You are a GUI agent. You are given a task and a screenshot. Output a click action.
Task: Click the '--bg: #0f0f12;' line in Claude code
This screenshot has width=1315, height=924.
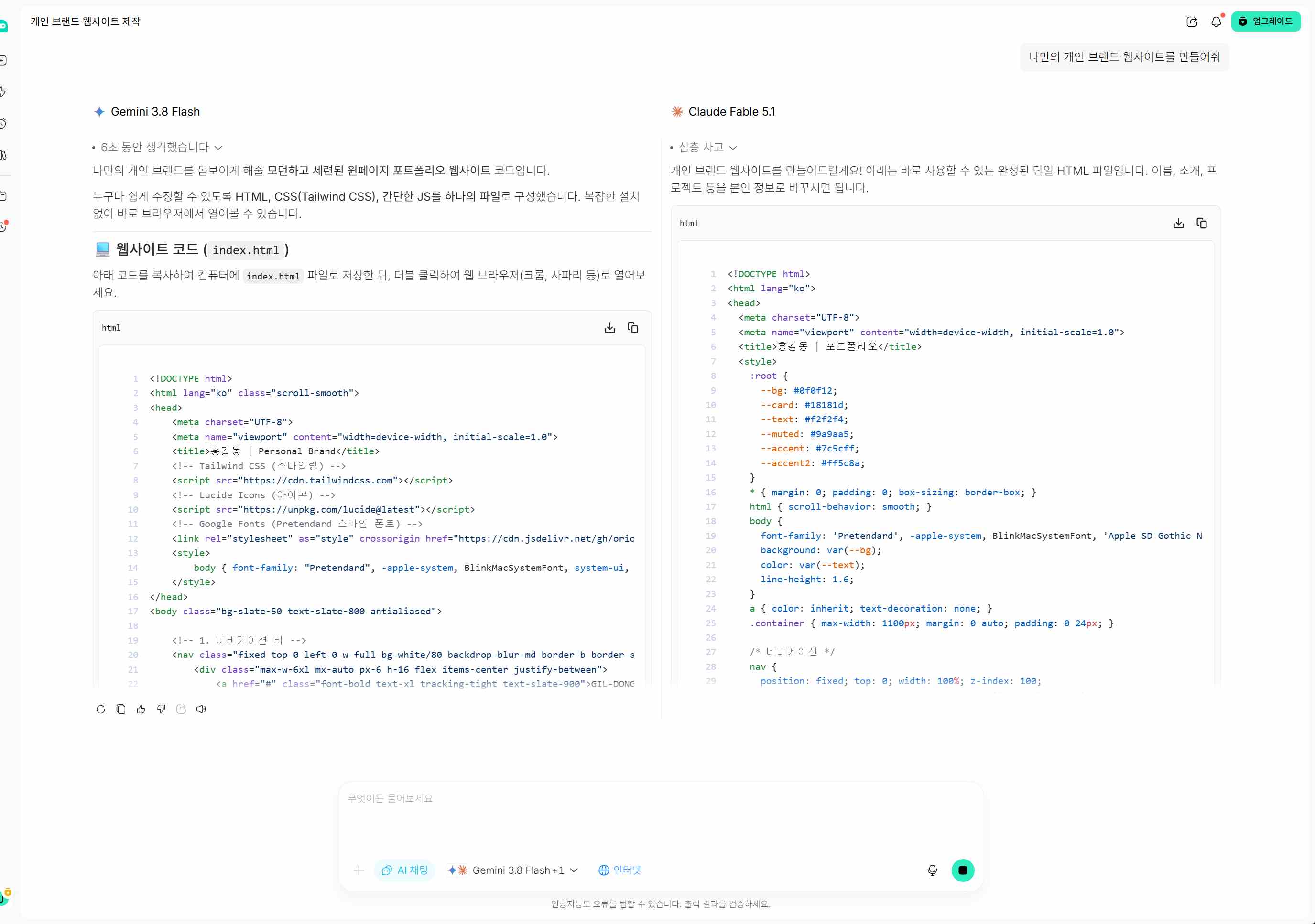[x=798, y=390]
